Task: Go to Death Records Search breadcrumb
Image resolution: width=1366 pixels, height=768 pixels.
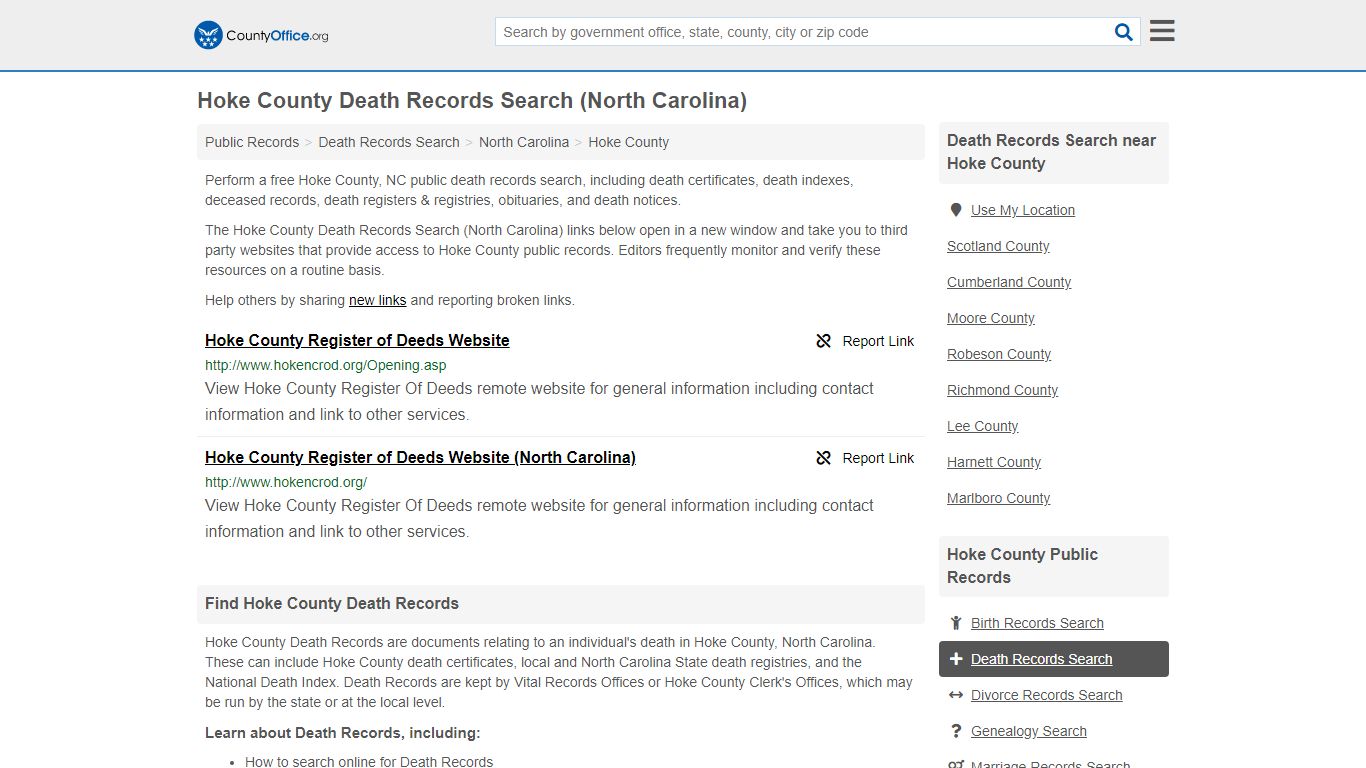Action: (x=389, y=142)
